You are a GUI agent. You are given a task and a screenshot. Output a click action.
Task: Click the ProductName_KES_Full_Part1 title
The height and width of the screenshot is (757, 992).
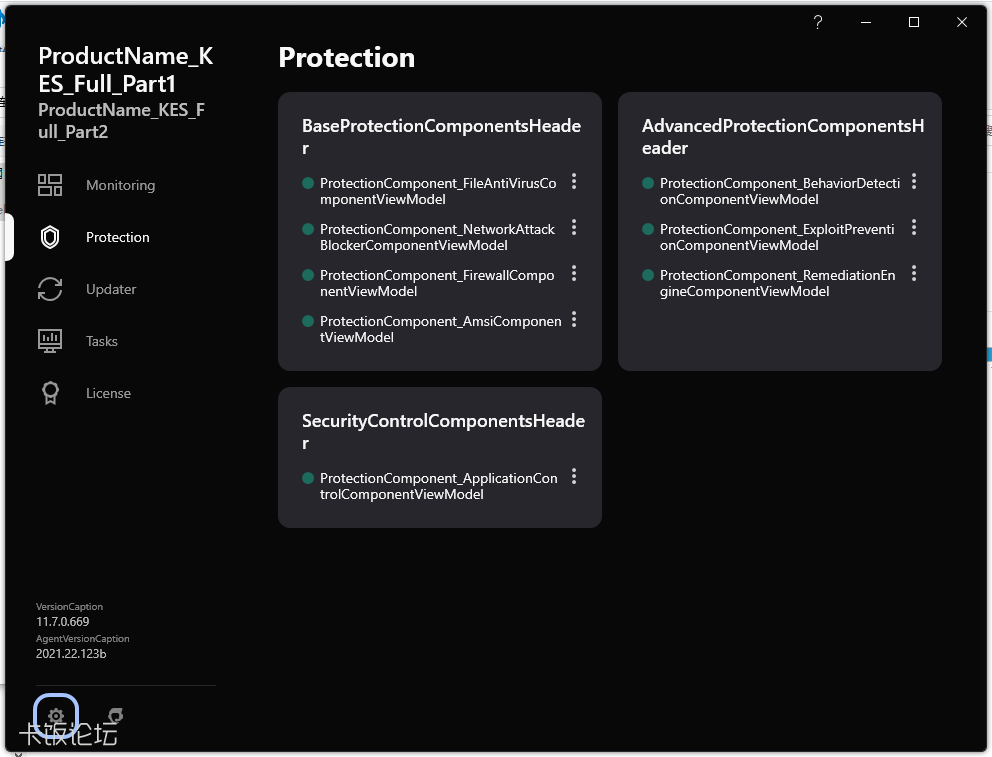(125, 70)
